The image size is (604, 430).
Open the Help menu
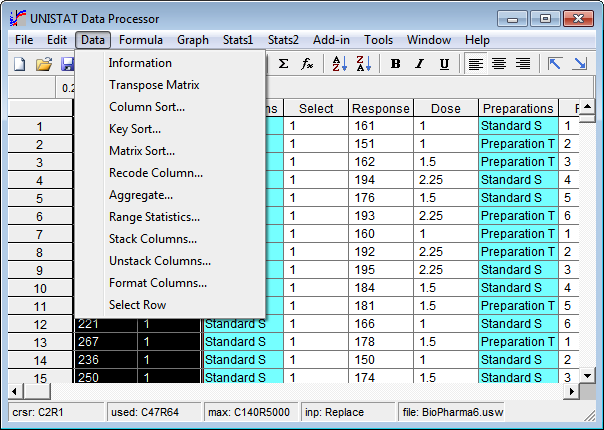tap(477, 40)
